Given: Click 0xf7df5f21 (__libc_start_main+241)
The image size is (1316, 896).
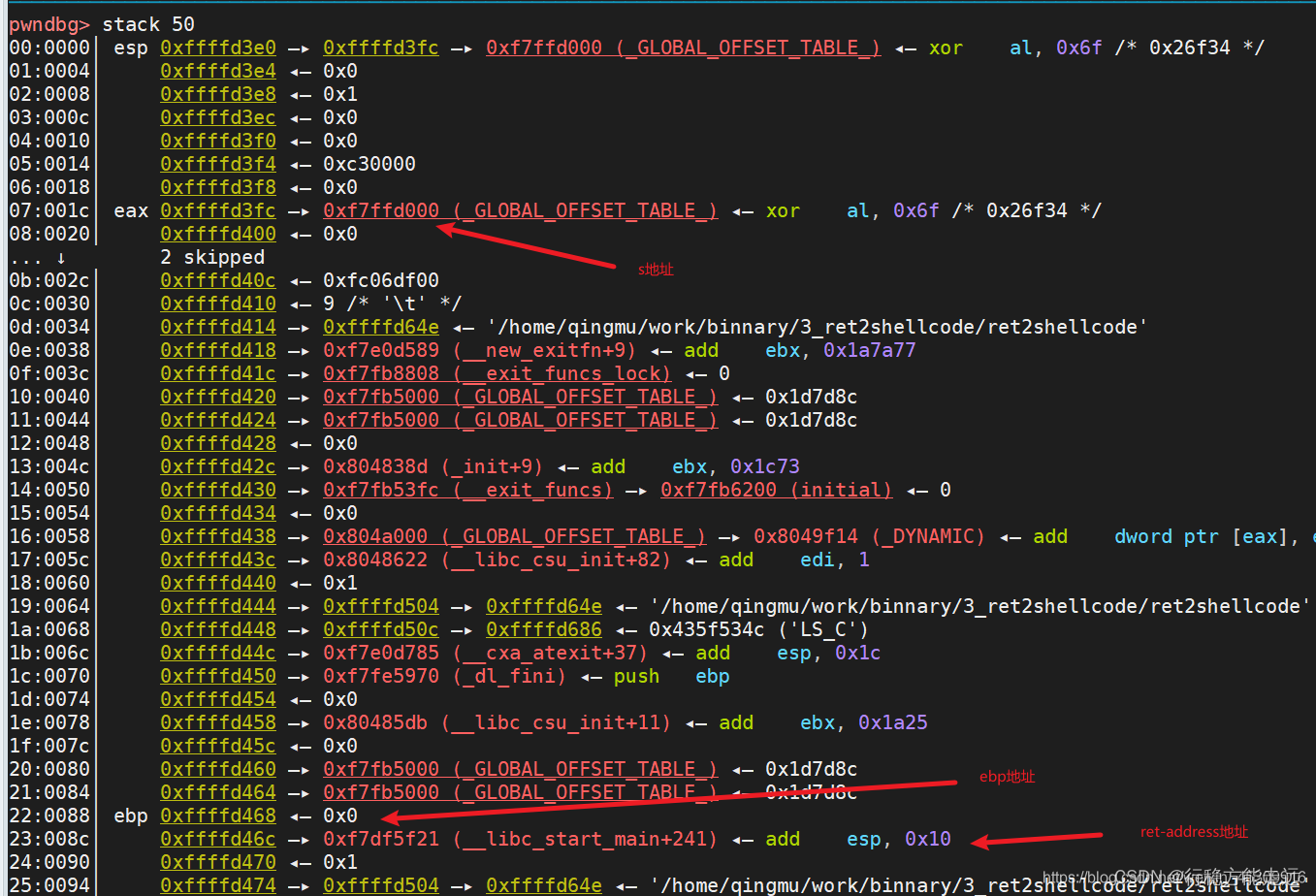Looking at the screenshot, I should point(521,839).
